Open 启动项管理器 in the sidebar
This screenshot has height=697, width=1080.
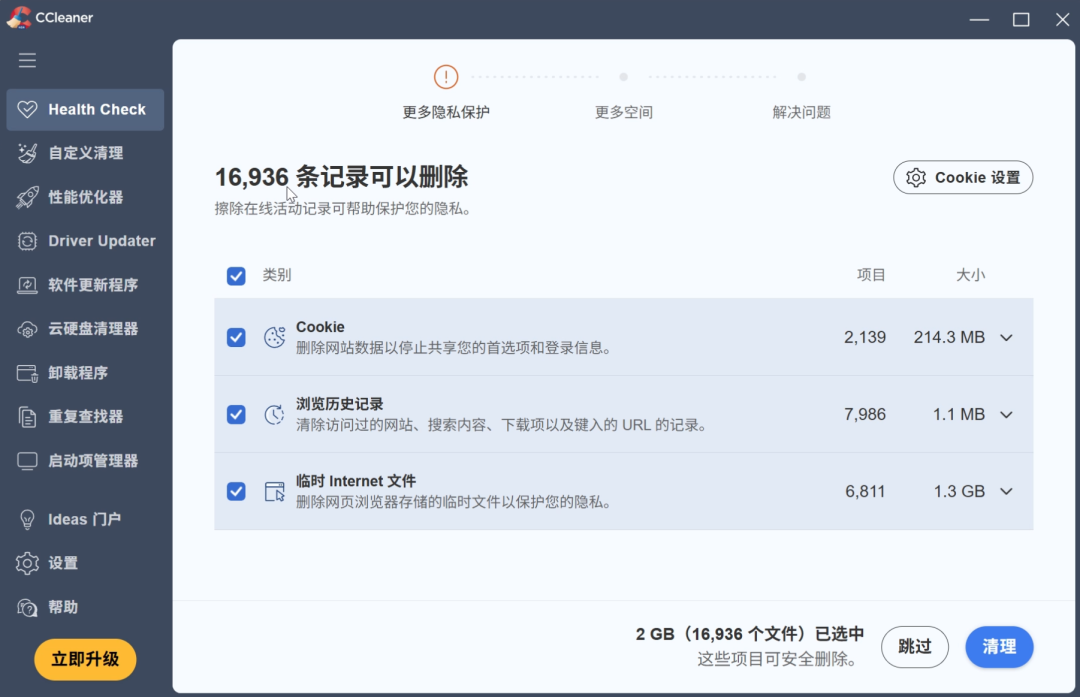(x=85, y=461)
